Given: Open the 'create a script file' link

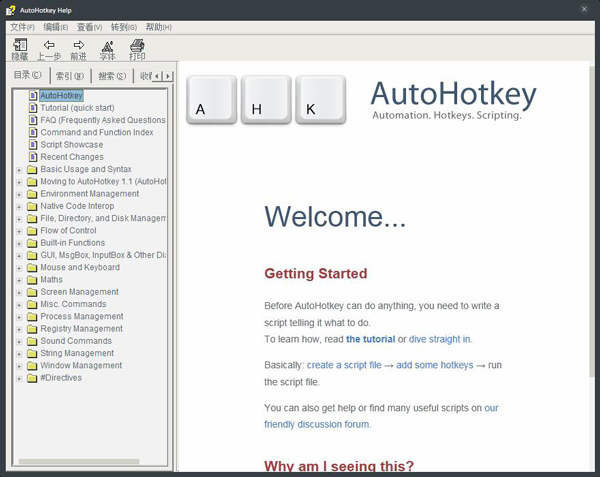Looking at the screenshot, I should 344,365.
